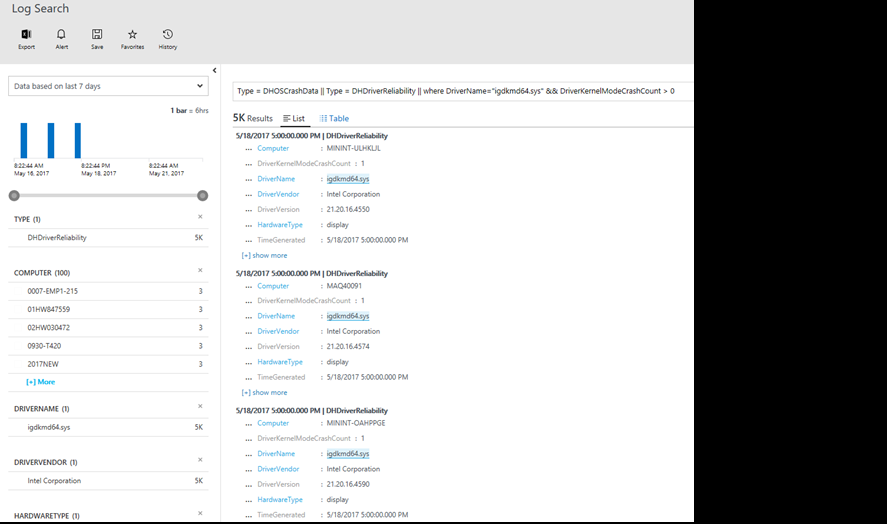
Task: Select the right time range slider handle
Action: (203, 195)
